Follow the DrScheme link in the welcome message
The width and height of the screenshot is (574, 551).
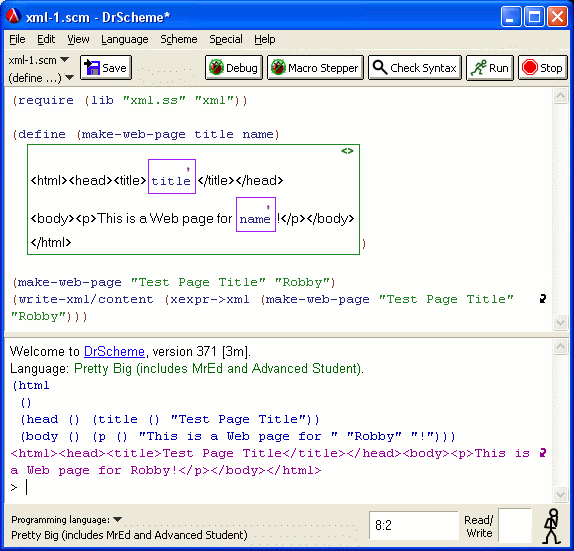coord(114,351)
